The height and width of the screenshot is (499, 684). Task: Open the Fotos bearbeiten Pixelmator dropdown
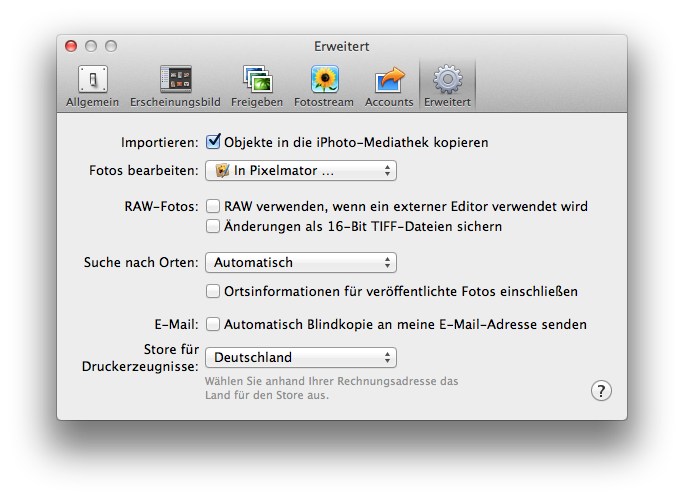(x=300, y=171)
